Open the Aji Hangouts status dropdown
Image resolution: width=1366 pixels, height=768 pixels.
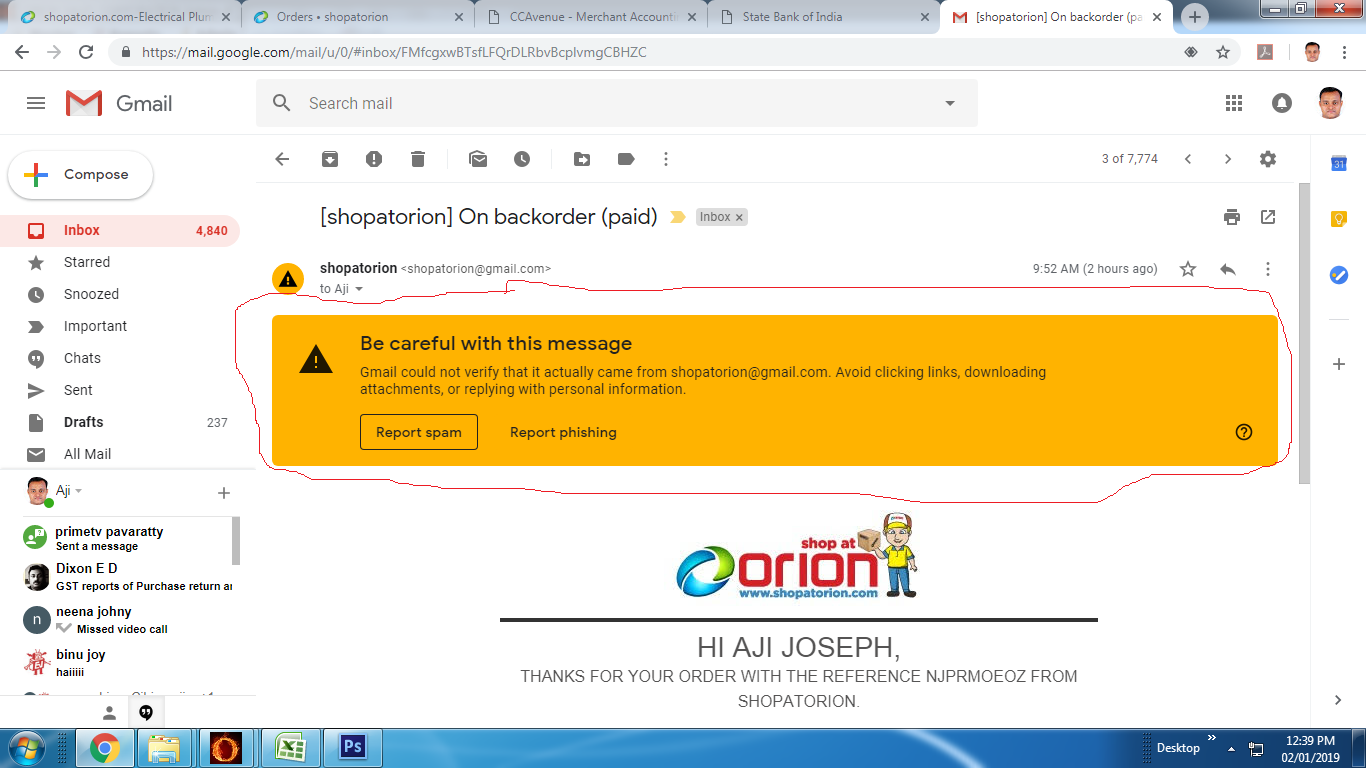[x=79, y=491]
